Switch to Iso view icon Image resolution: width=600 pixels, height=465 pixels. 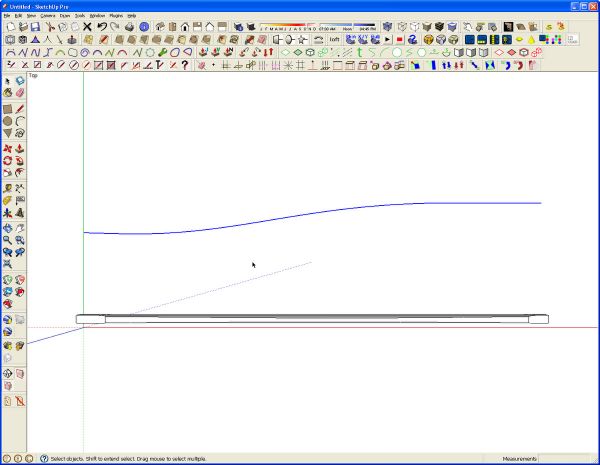pos(160,27)
